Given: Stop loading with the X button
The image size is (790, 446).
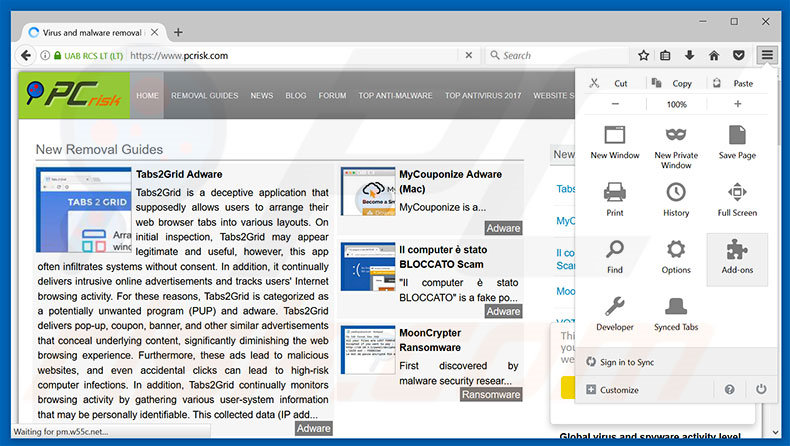Looking at the screenshot, I should (469, 55).
